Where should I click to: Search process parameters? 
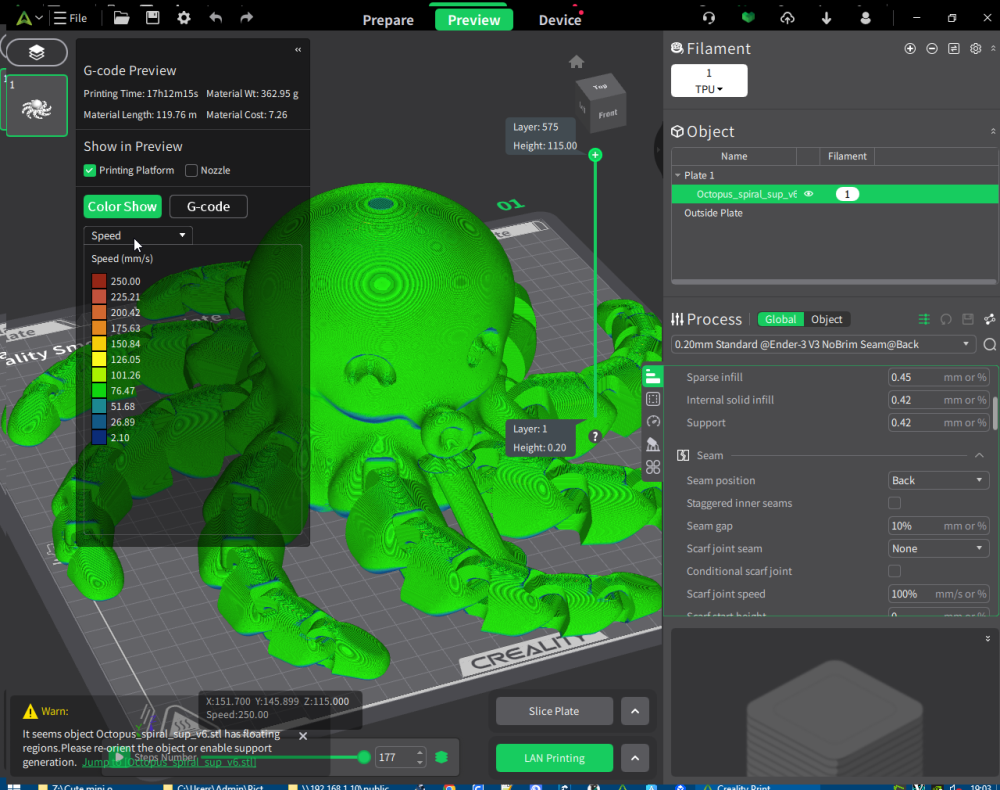pyautogui.click(x=990, y=344)
